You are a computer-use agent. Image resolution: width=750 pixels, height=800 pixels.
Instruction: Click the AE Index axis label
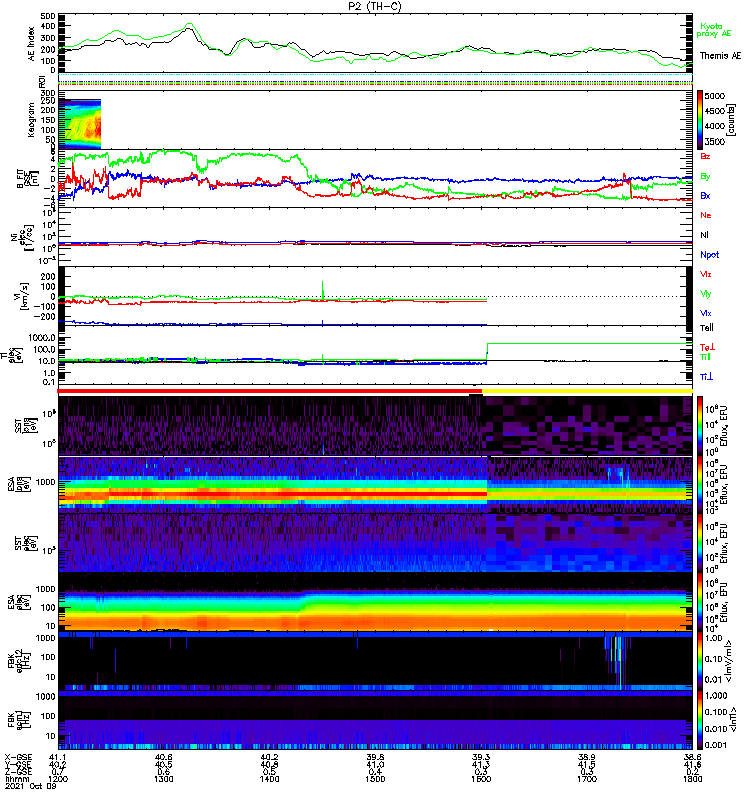point(32,43)
